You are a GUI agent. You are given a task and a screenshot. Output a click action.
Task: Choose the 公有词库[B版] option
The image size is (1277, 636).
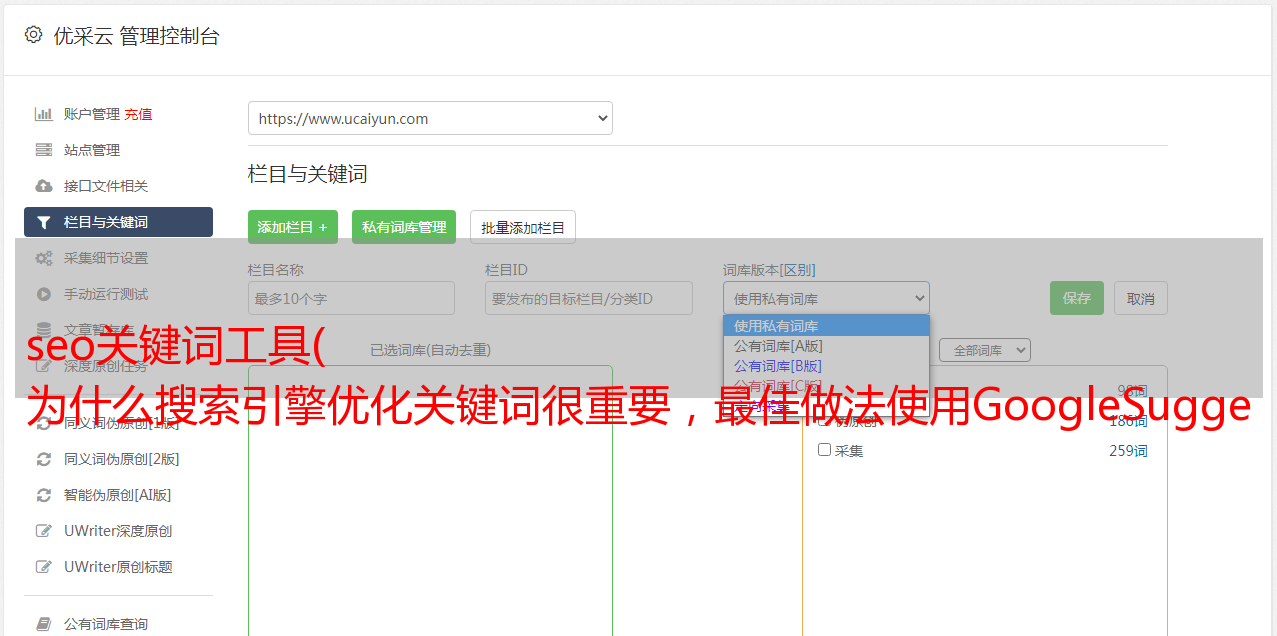(x=826, y=366)
